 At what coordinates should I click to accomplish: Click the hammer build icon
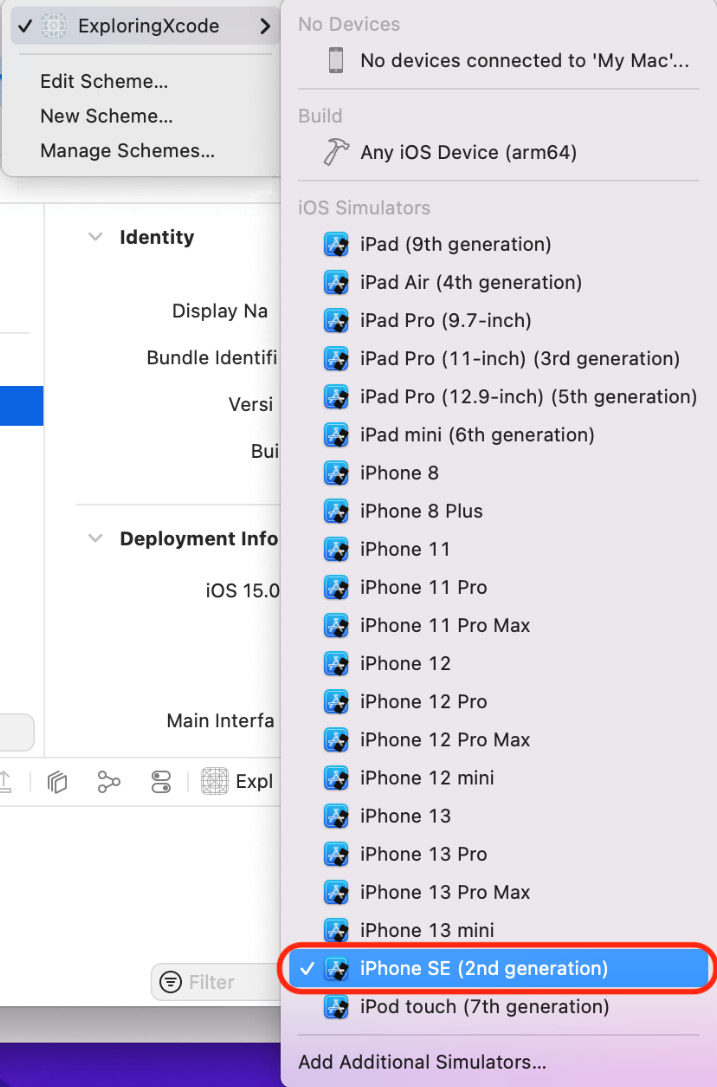click(336, 152)
